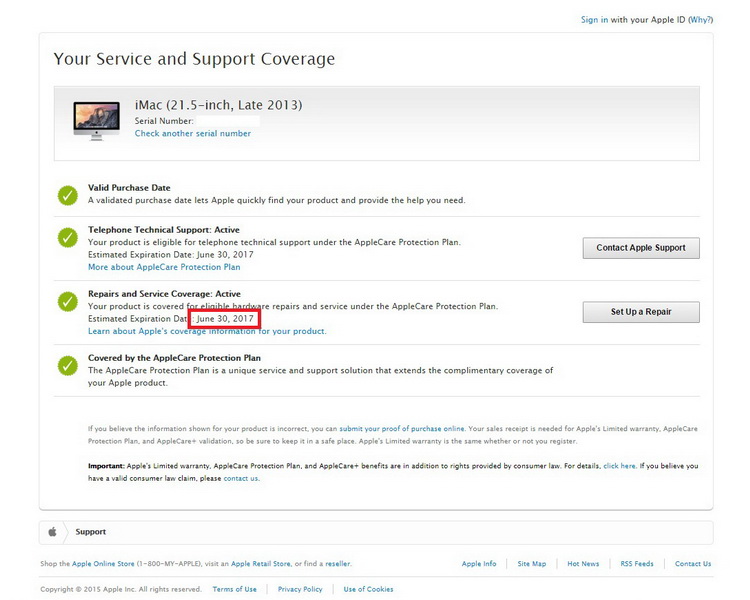The image size is (750, 600).
Task: Open Use of Cookies link
Action: [368, 589]
